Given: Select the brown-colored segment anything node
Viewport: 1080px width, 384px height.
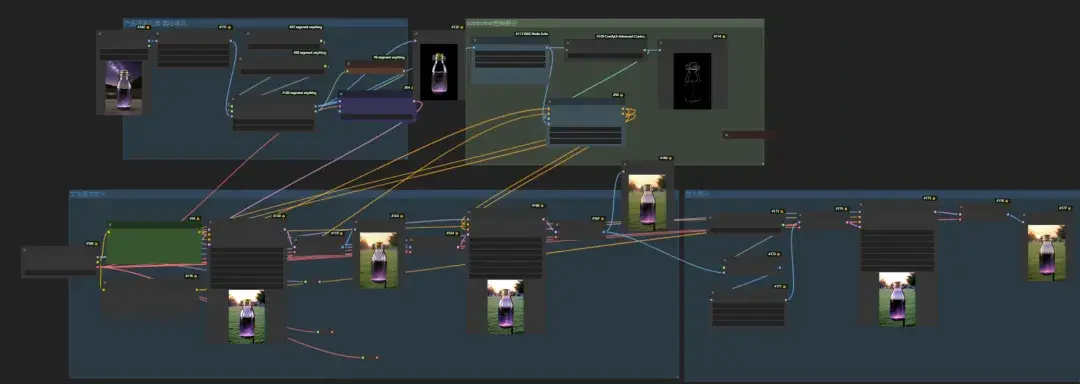Looking at the screenshot, I should coord(375,67).
